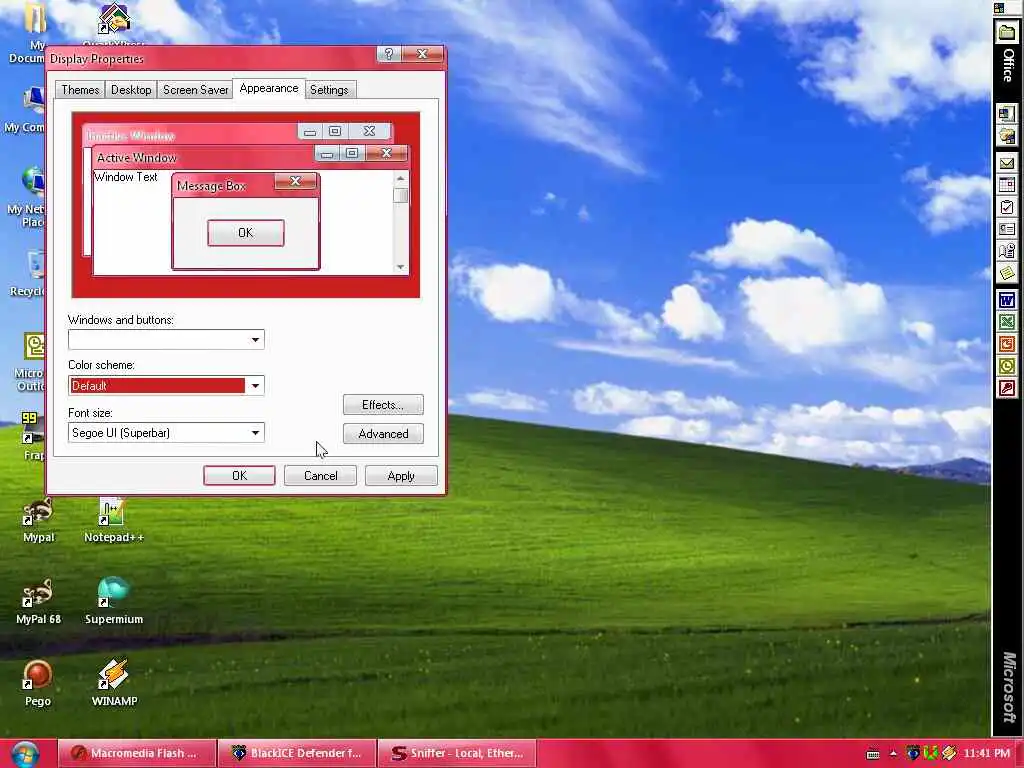The height and width of the screenshot is (768, 1024).
Task: Switch to Macromedia Flash taskbar button
Action: pos(136,753)
